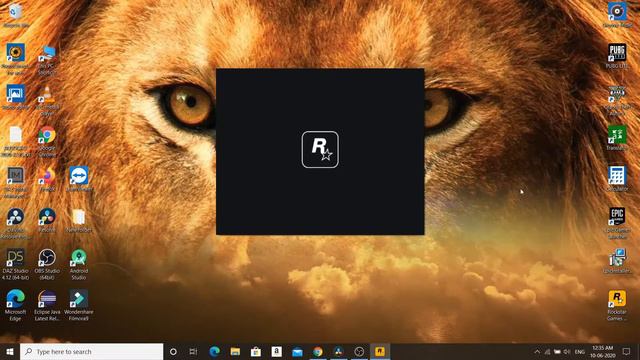Open Microsoft Store from taskbar
The height and width of the screenshot is (360, 640).
(256, 351)
